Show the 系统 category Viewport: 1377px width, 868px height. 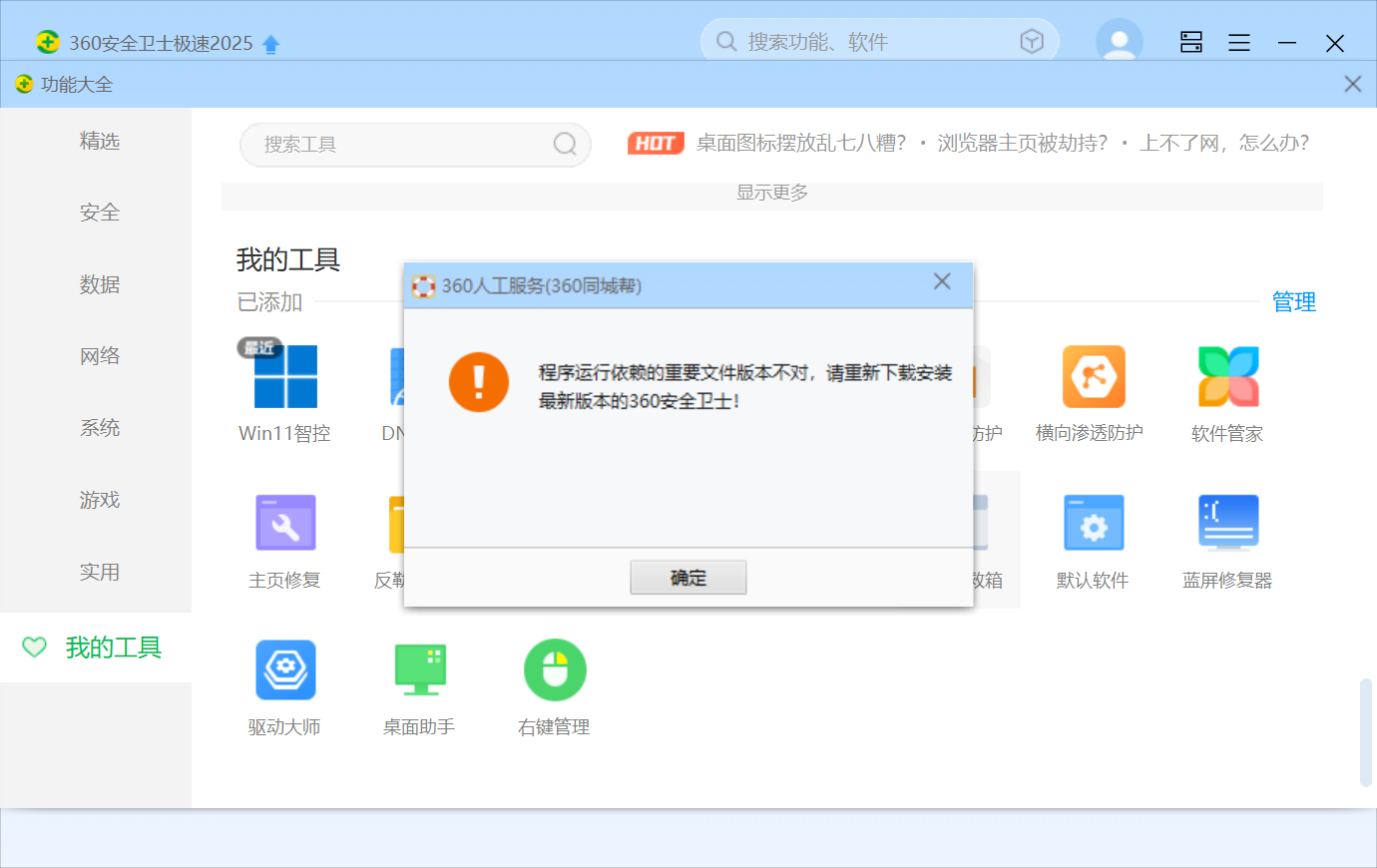100,428
